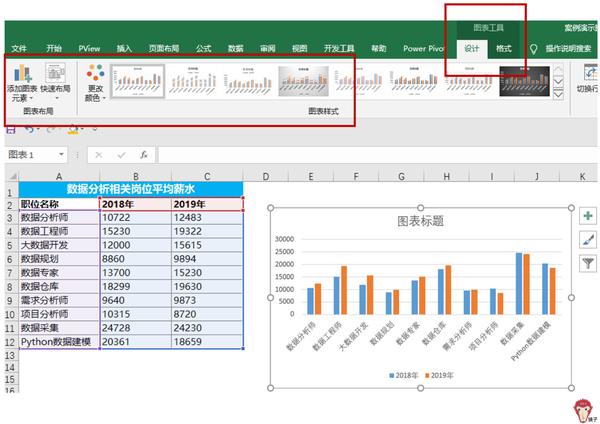The image size is (600, 424).
Task: Open the Undo history dropdown arrow
Action: [x=38, y=129]
